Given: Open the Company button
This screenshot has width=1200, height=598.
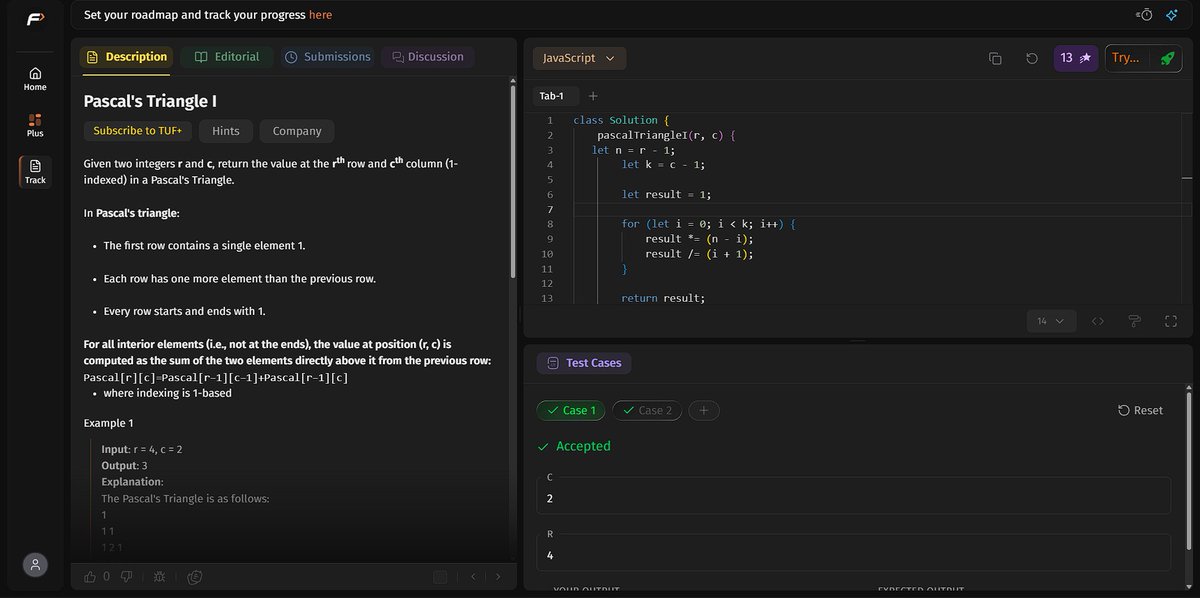Looking at the screenshot, I should pos(297,131).
